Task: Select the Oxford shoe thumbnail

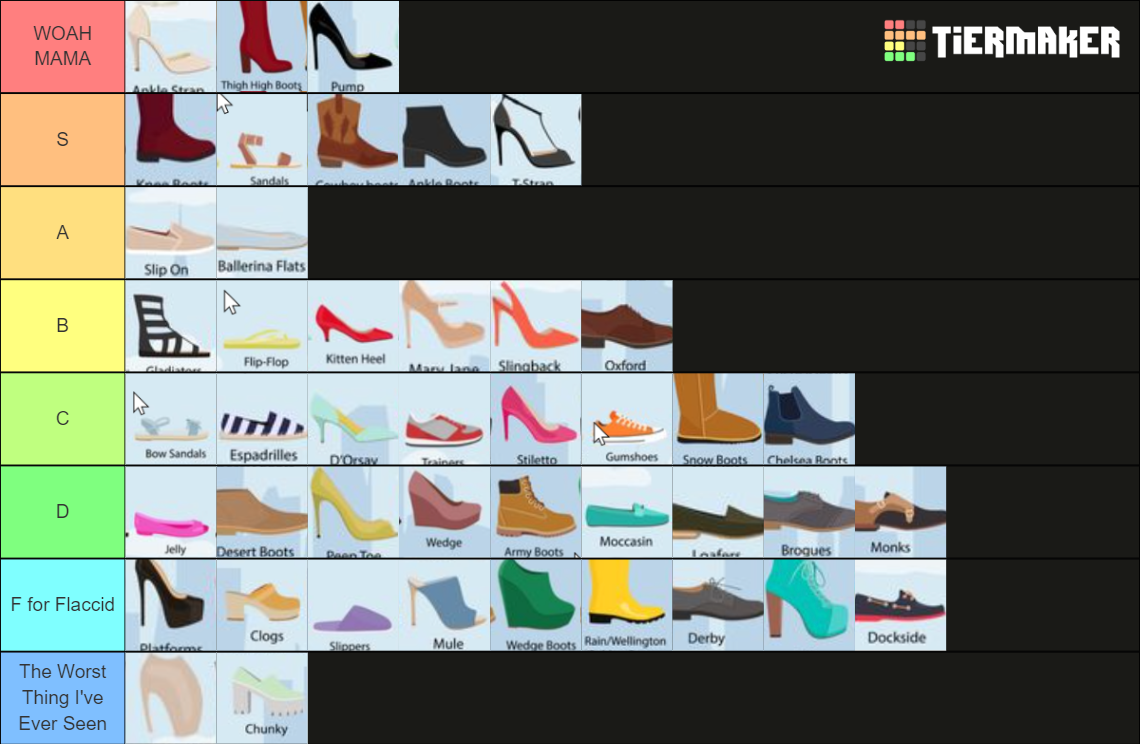Action: [x=626, y=325]
